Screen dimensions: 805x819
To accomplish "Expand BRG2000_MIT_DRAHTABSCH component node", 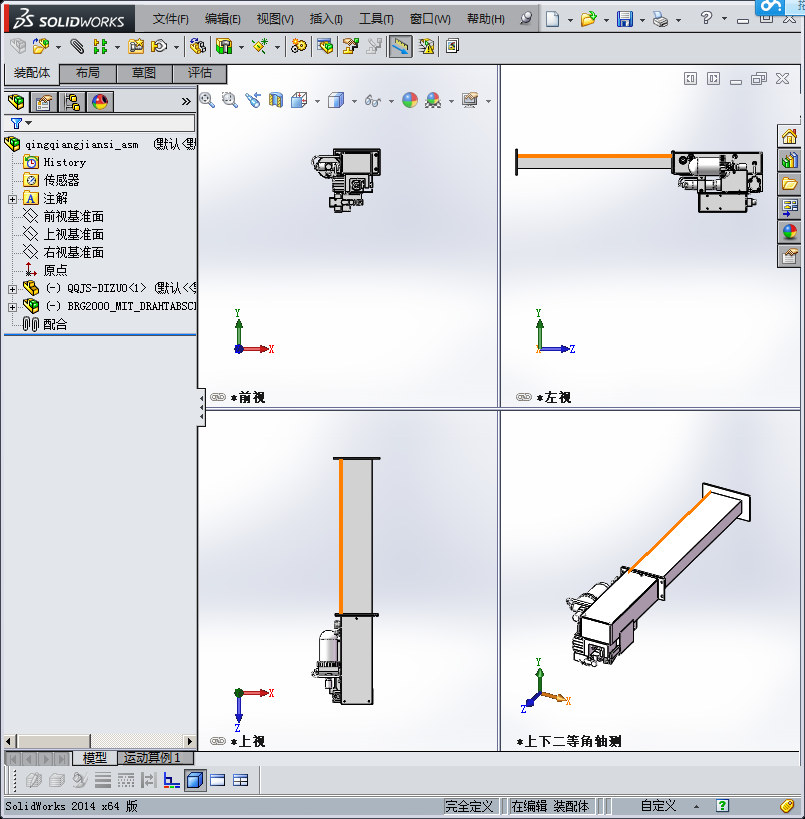I will point(12,307).
